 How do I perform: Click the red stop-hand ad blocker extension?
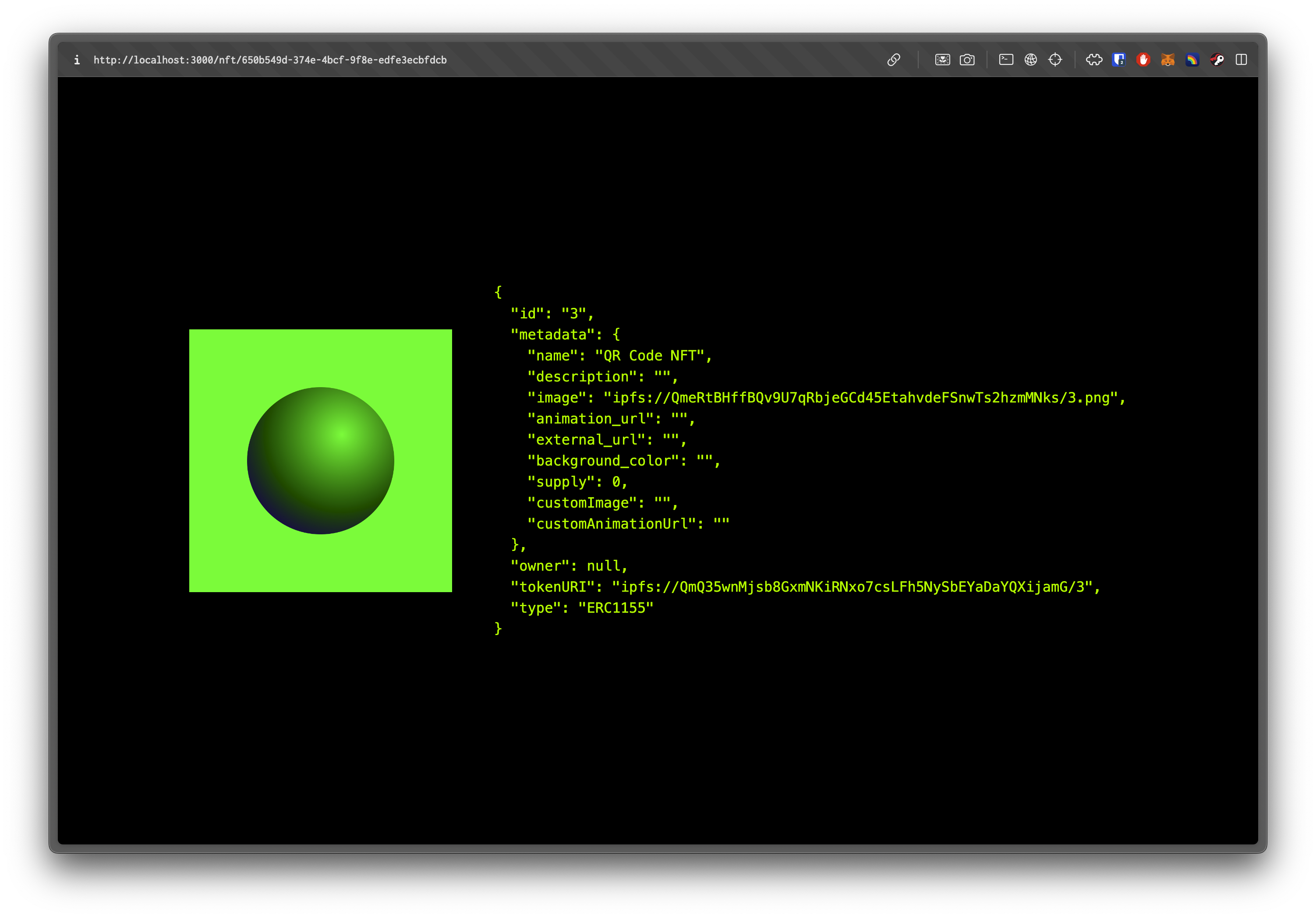click(1143, 60)
